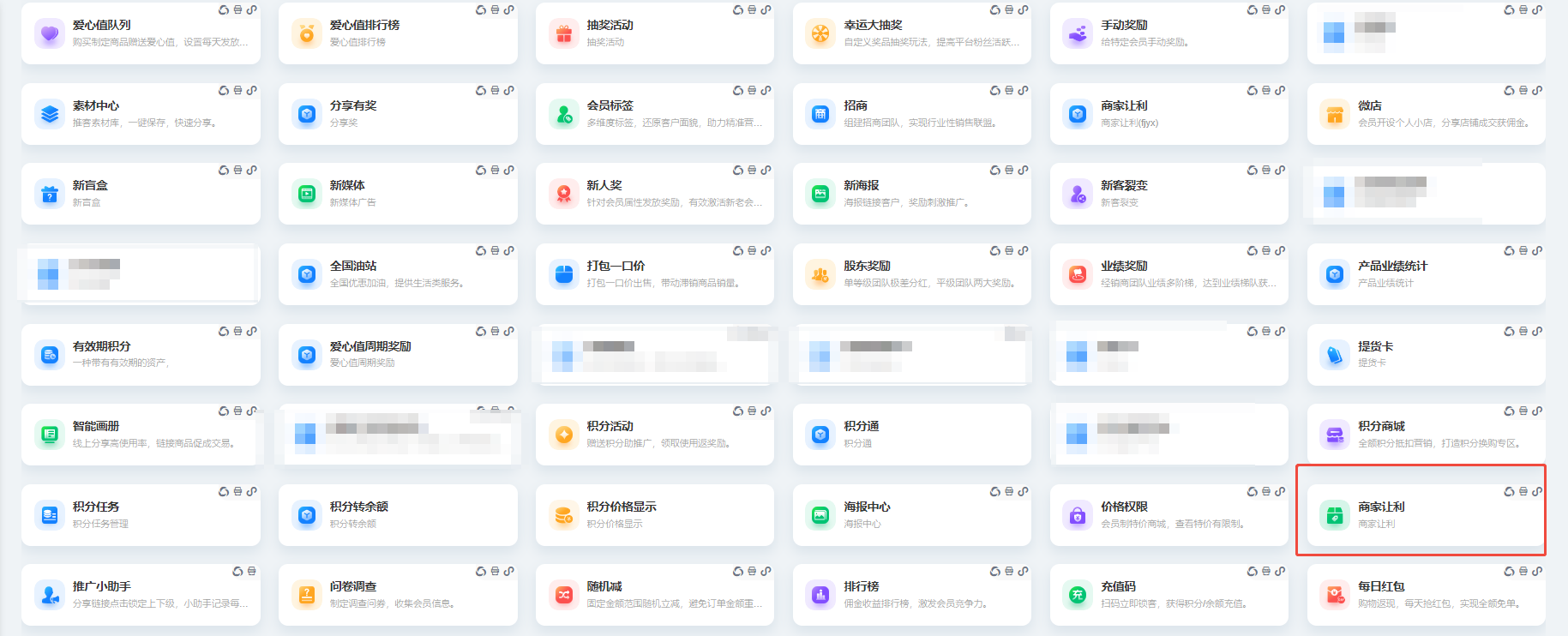The height and width of the screenshot is (636, 1568).
Task: Open the blue 推广小助手 icon
Action: pyautogui.click(x=50, y=595)
